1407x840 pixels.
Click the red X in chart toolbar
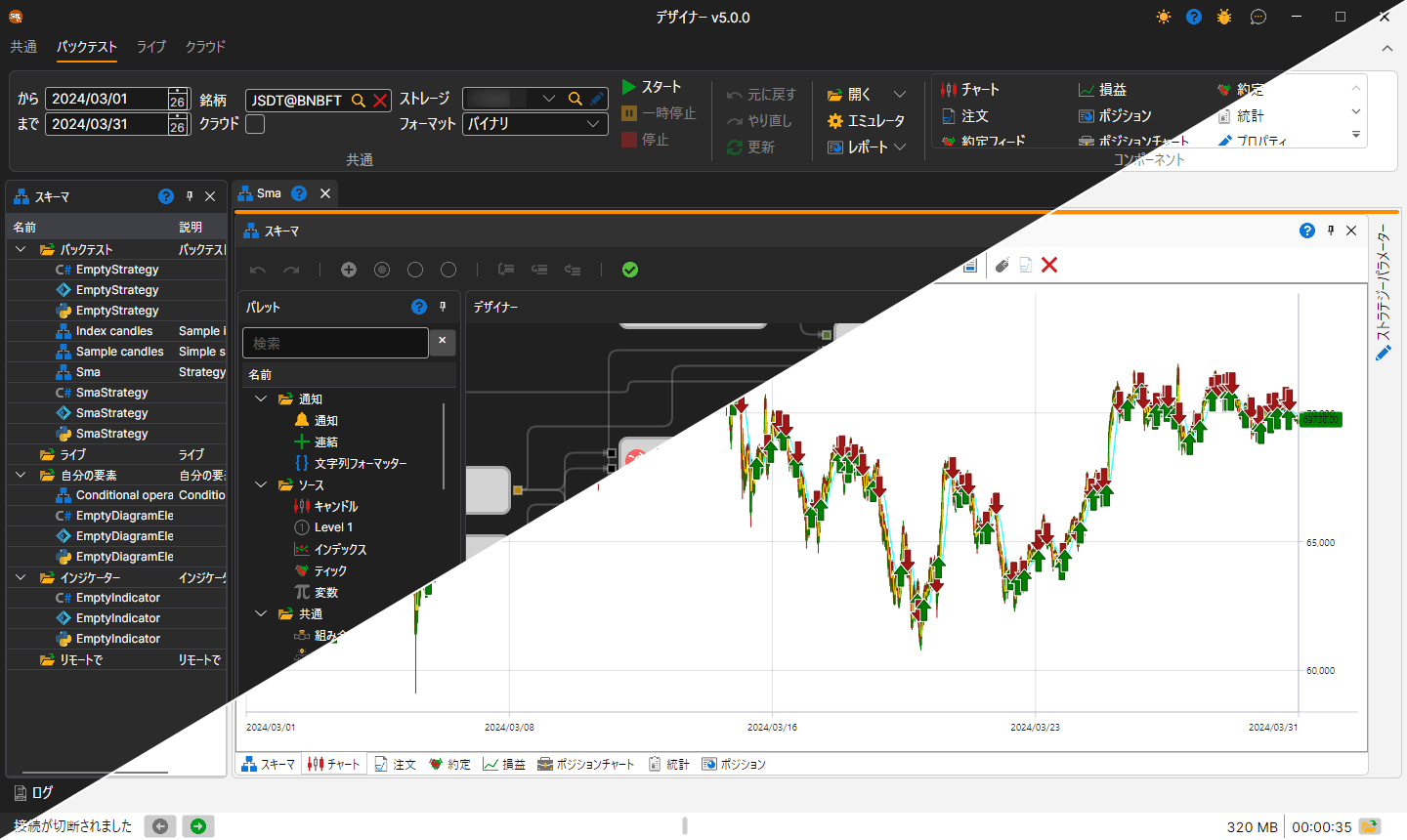tap(1049, 265)
